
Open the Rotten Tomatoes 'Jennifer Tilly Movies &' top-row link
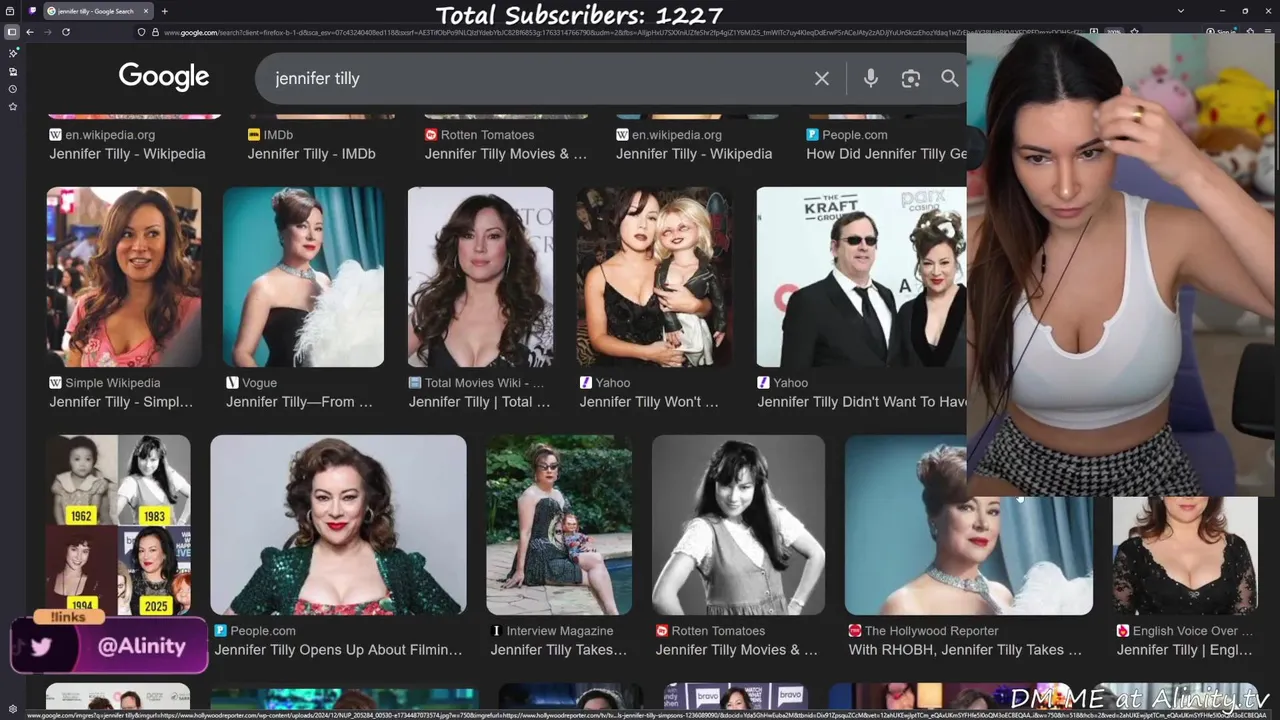coord(505,154)
